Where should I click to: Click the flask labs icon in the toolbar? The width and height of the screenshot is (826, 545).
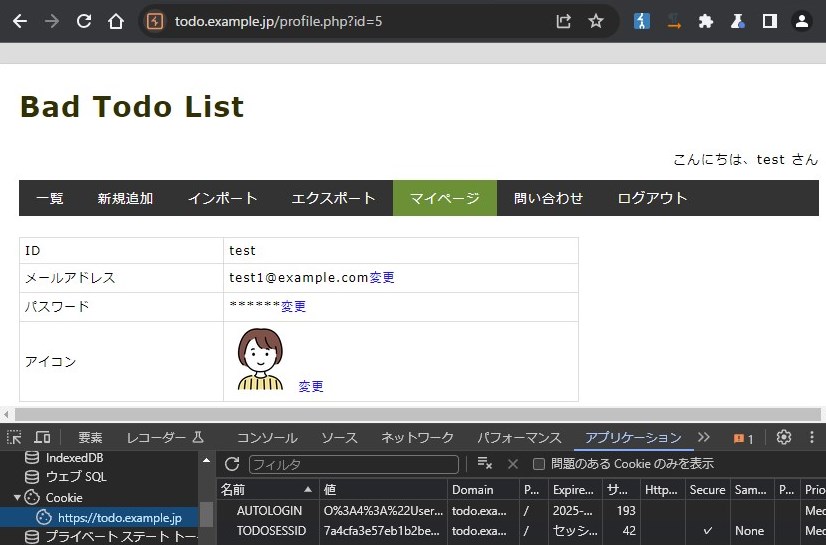pos(738,22)
